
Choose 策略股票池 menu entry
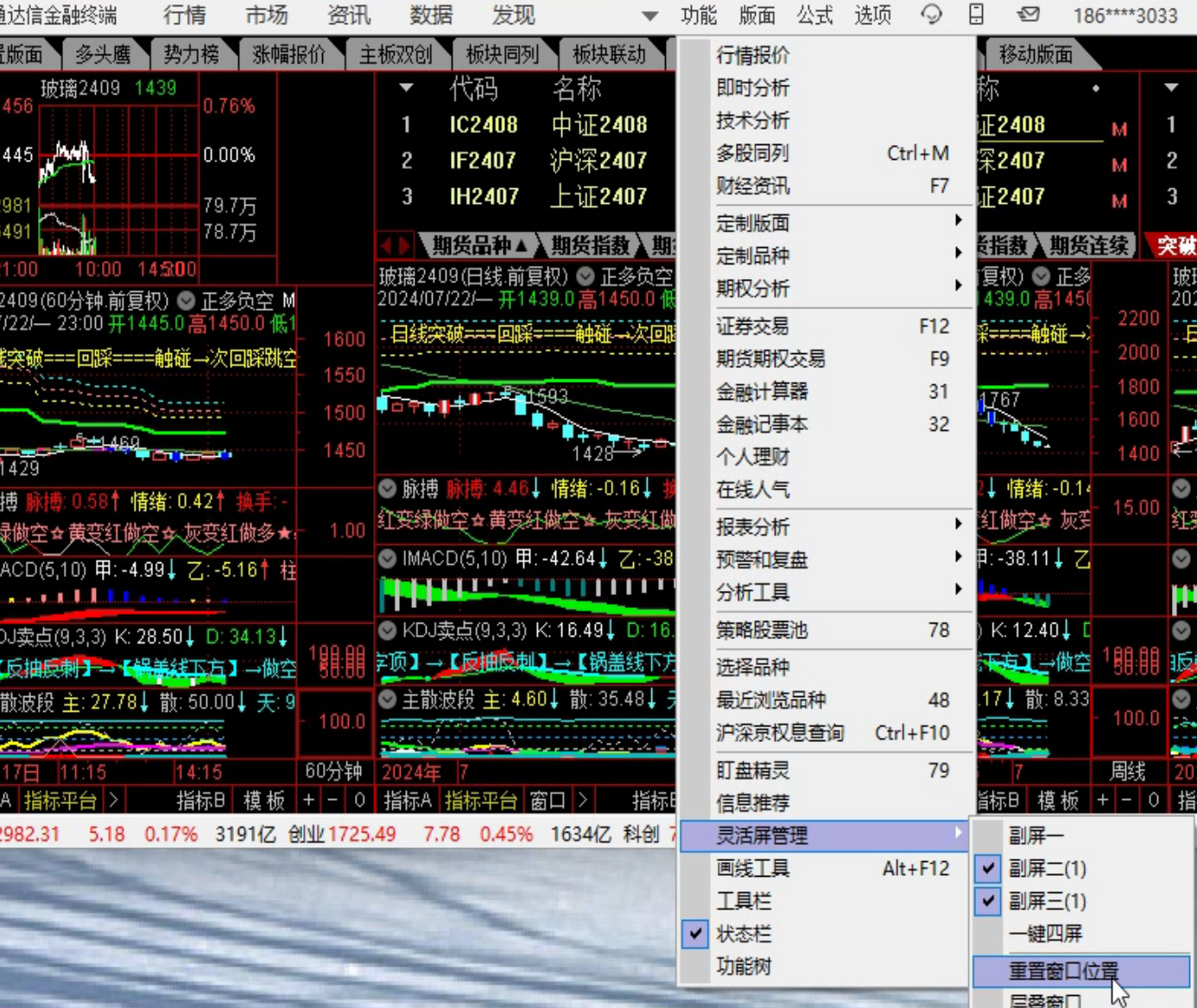(825, 630)
